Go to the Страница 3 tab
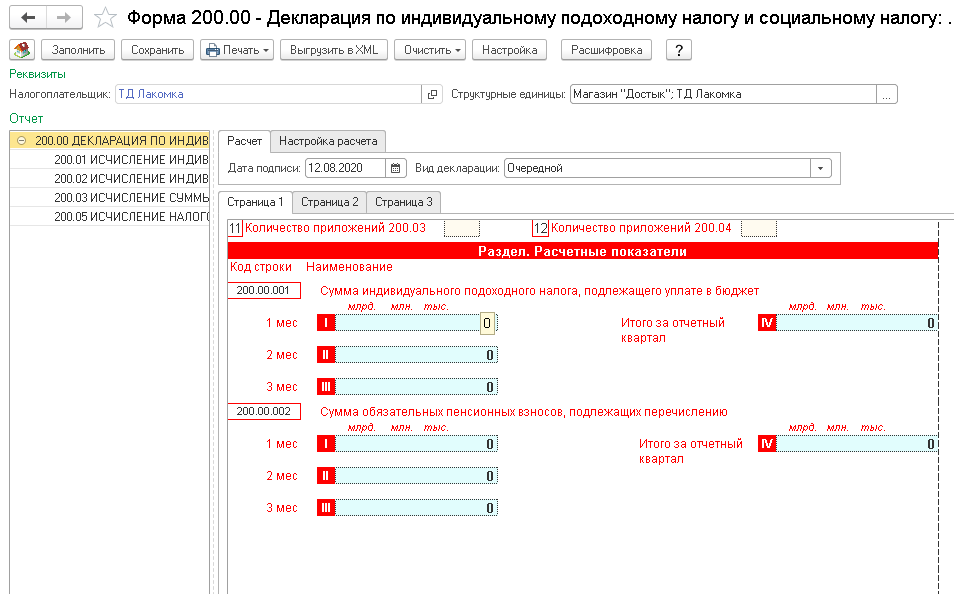This screenshot has height=594, width=954. [x=404, y=202]
